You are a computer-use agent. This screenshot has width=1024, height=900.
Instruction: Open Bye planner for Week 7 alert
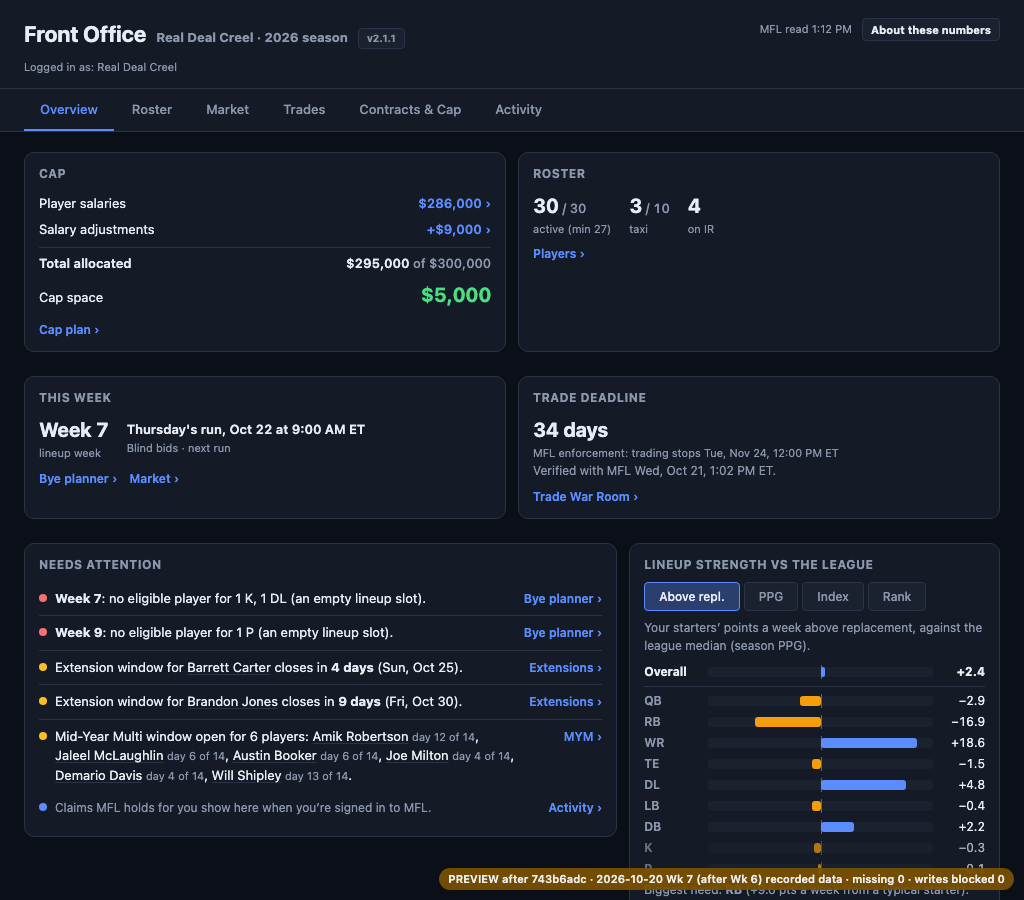pyautogui.click(x=563, y=599)
